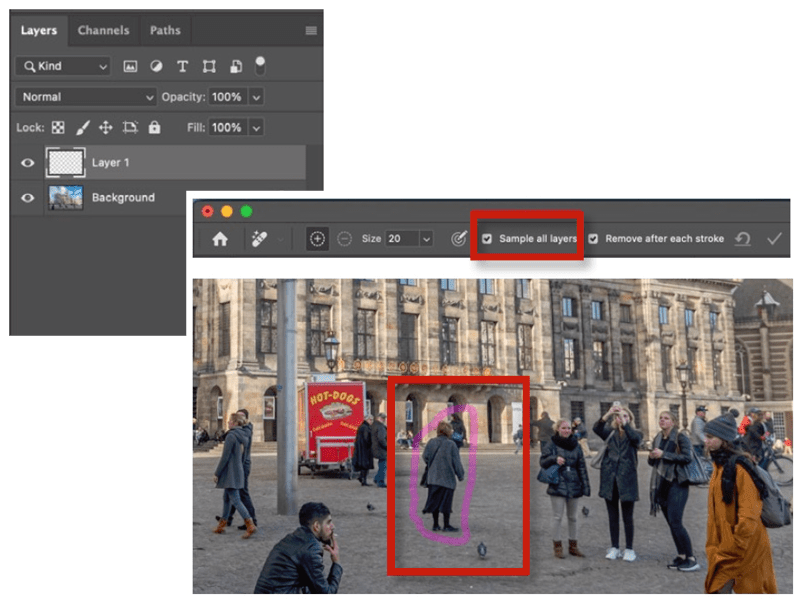Screen dimensions: 800x601
Task: Click the brush Size value field
Action: pos(402,239)
